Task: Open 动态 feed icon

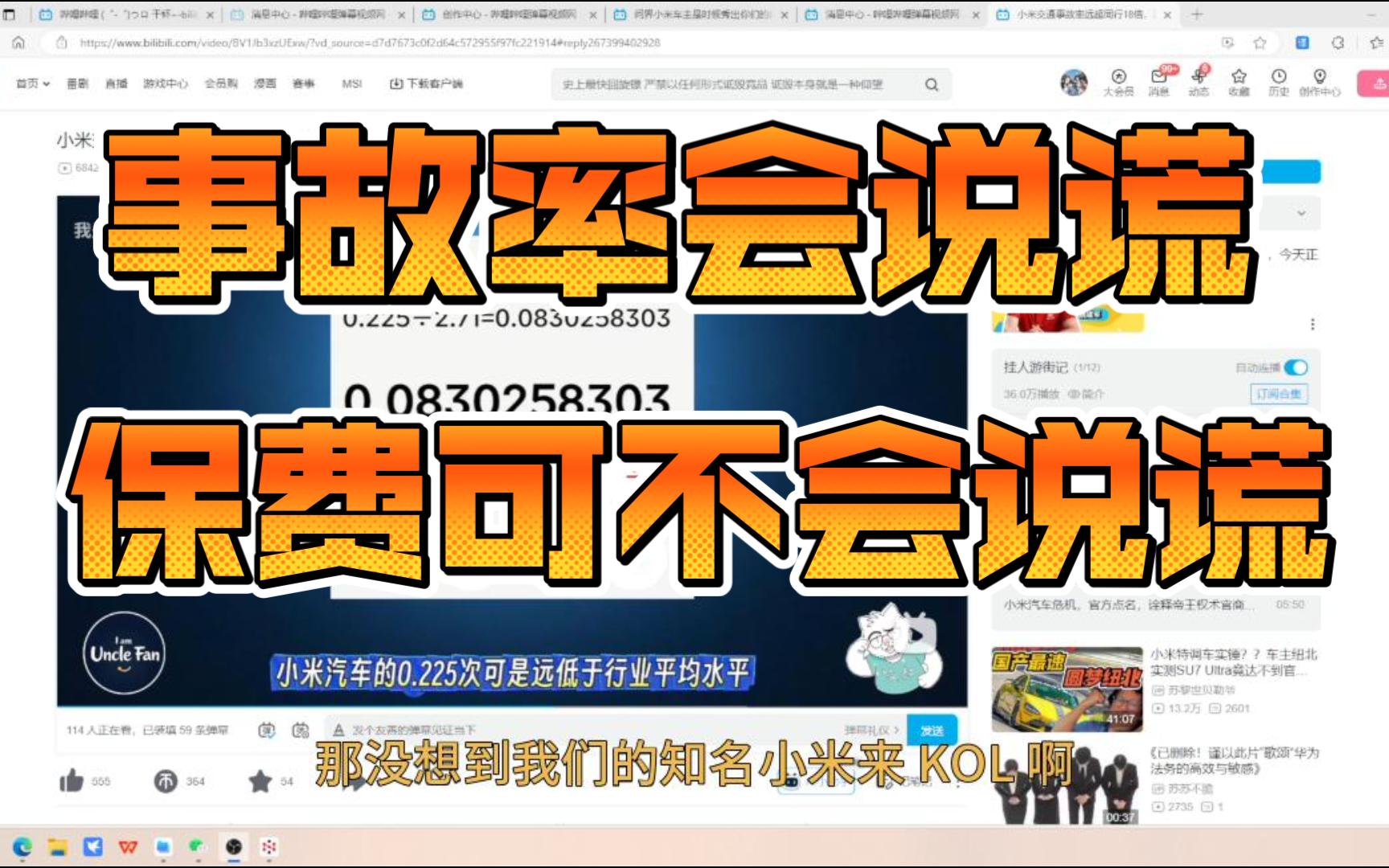Action: tap(1198, 83)
